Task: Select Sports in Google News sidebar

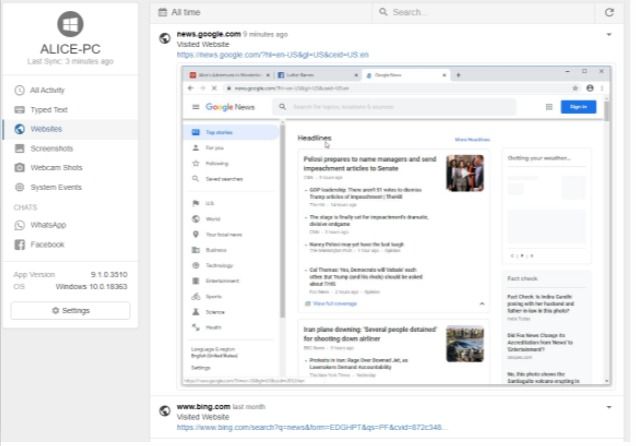Action: tap(232, 296)
